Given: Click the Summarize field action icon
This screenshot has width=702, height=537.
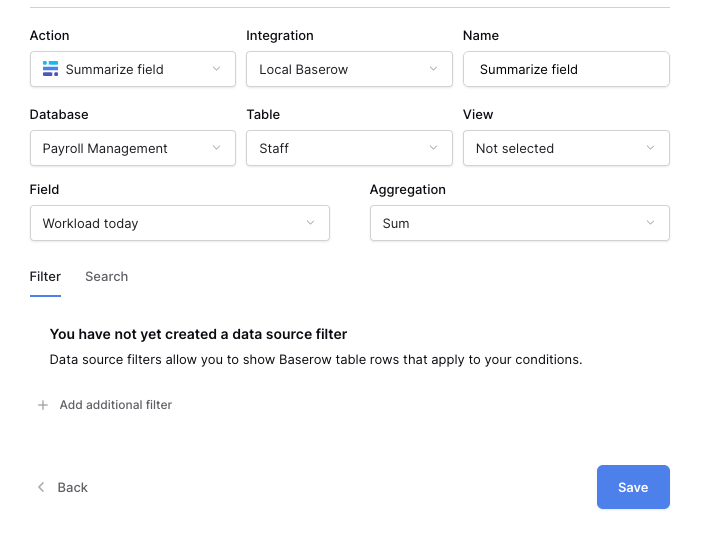Looking at the screenshot, I should (50, 69).
